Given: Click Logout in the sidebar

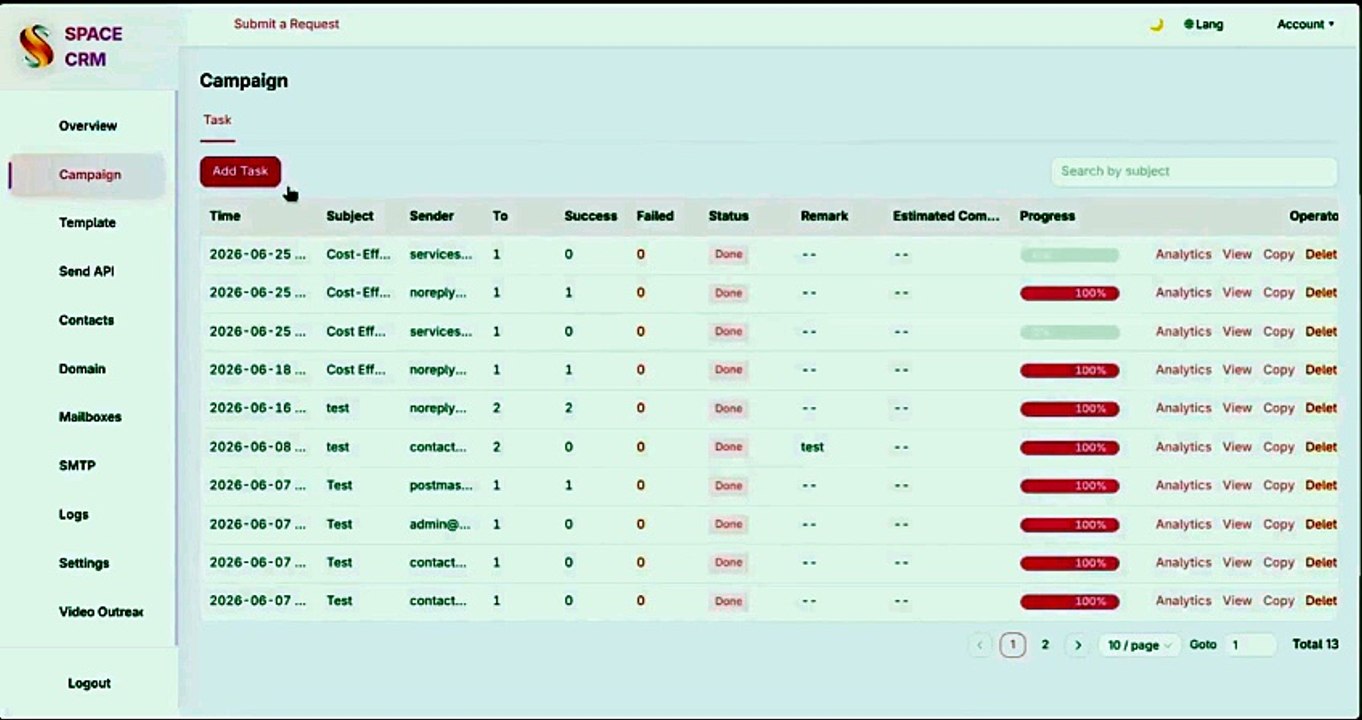Looking at the screenshot, I should click(89, 683).
